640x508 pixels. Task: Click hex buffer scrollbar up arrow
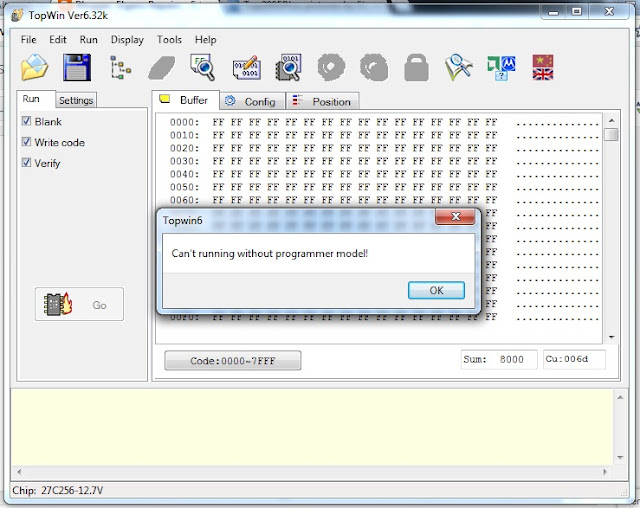pyautogui.click(x=611, y=120)
